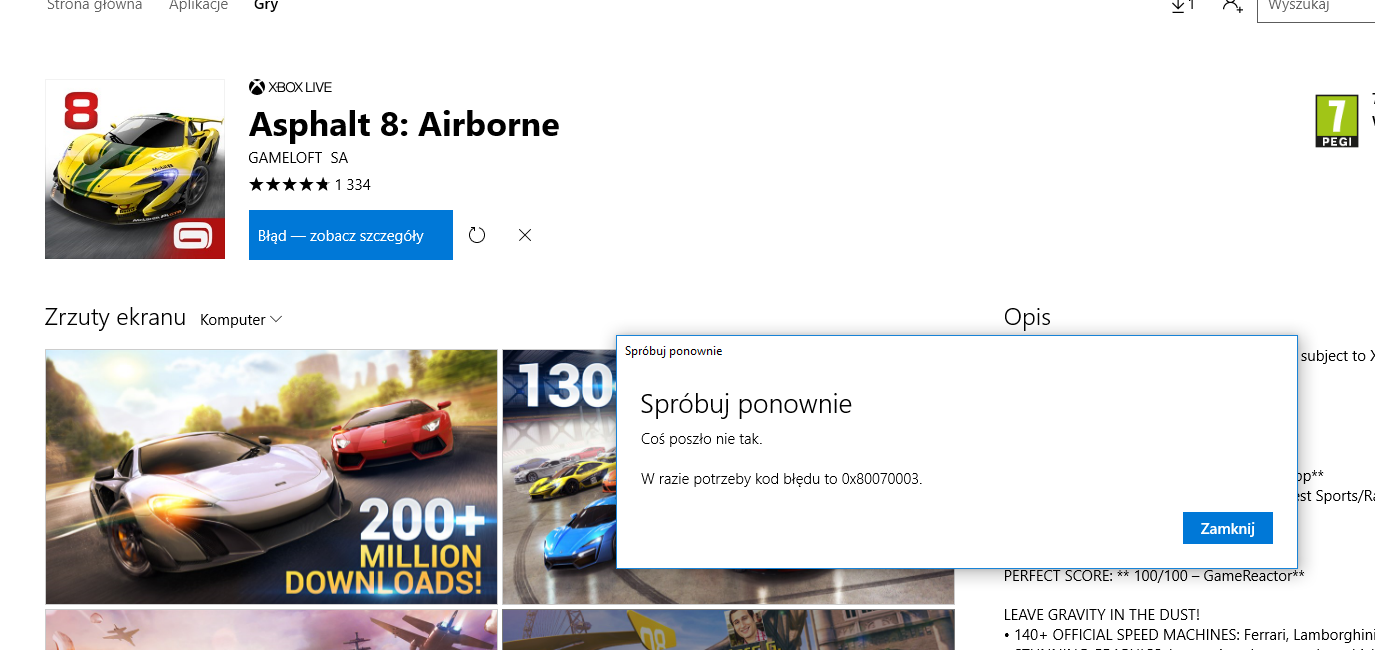Click the retry download circular arrow icon
The width and height of the screenshot is (1375, 650).
pos(477,235)
